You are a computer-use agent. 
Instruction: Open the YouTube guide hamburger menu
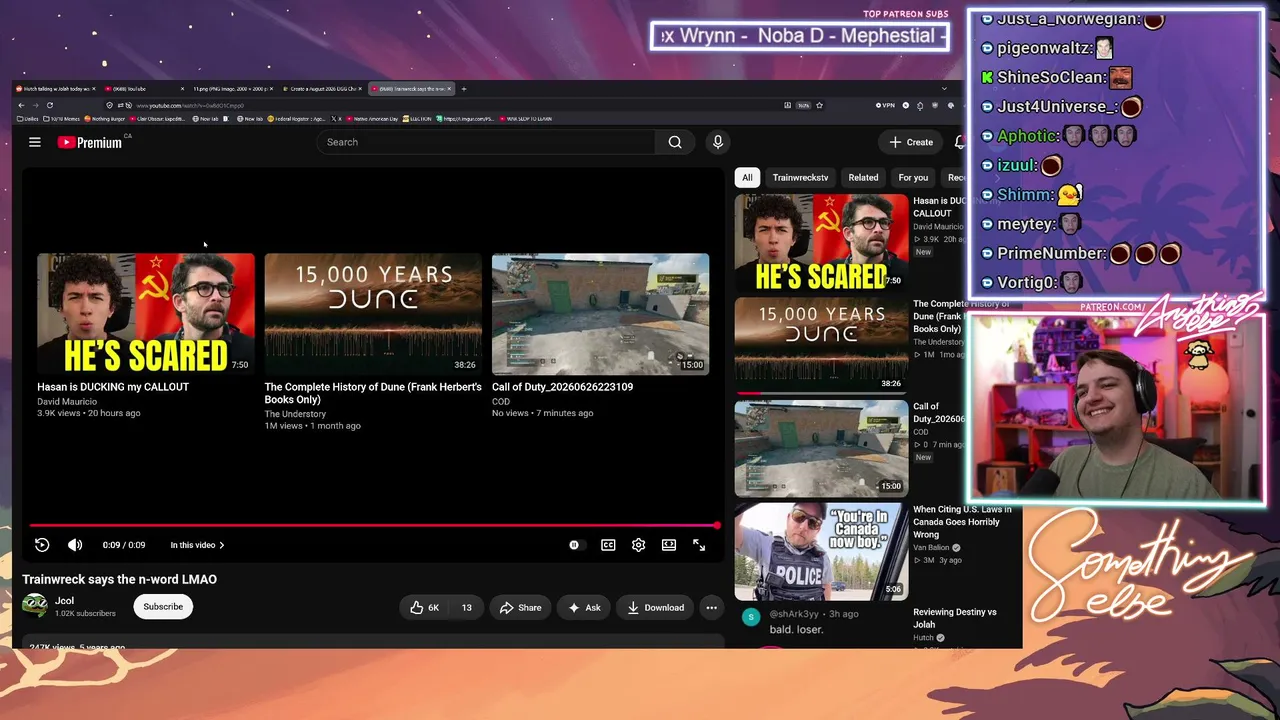[x=35, y=142]
